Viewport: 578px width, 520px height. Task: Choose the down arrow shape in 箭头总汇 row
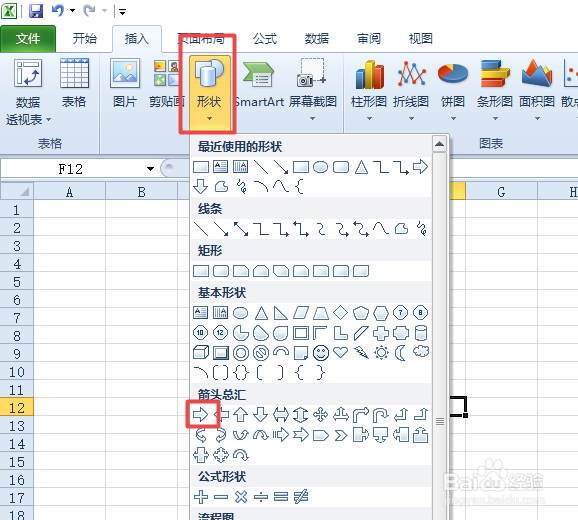261,415
